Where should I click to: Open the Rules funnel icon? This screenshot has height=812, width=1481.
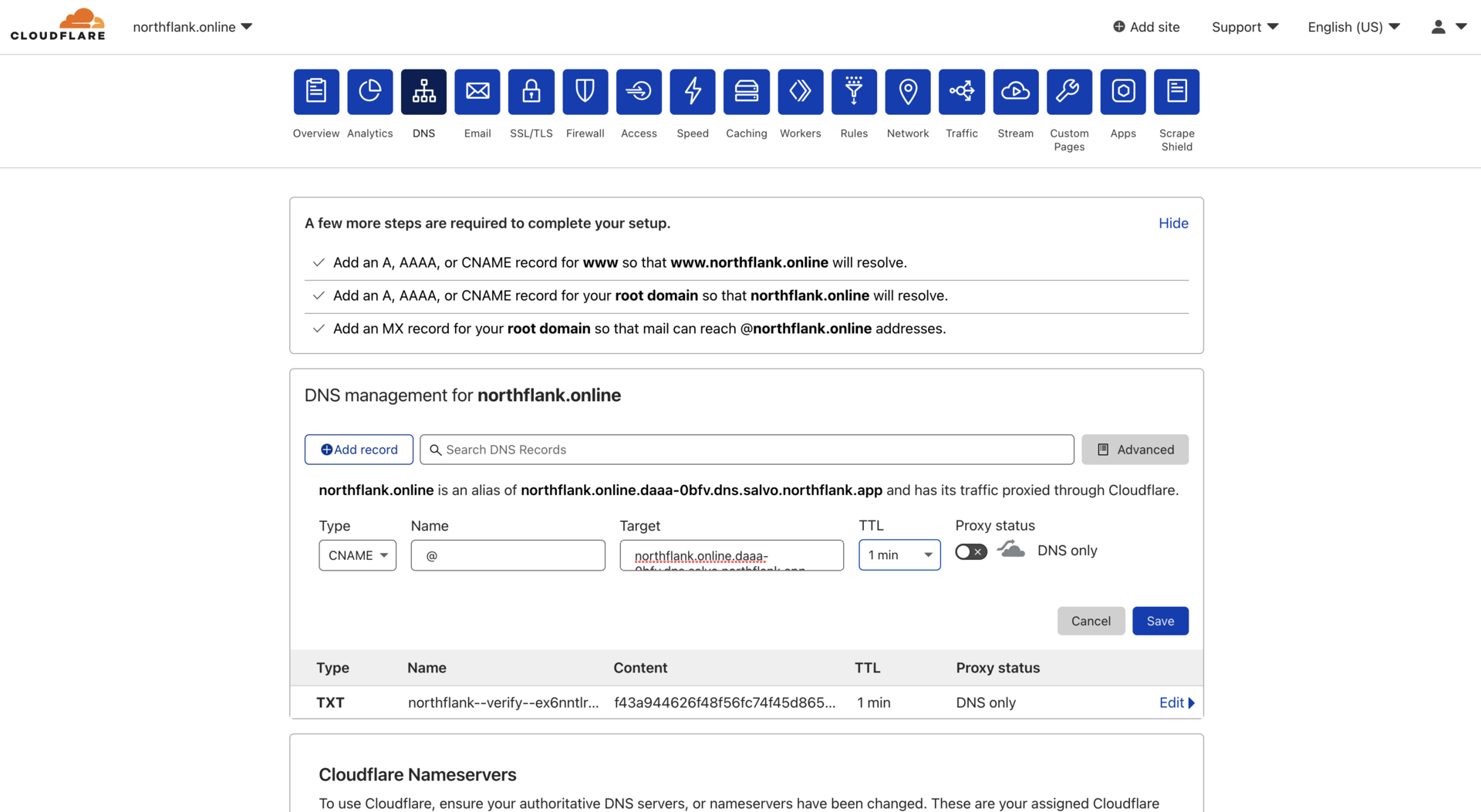click(x=854, y=92)
